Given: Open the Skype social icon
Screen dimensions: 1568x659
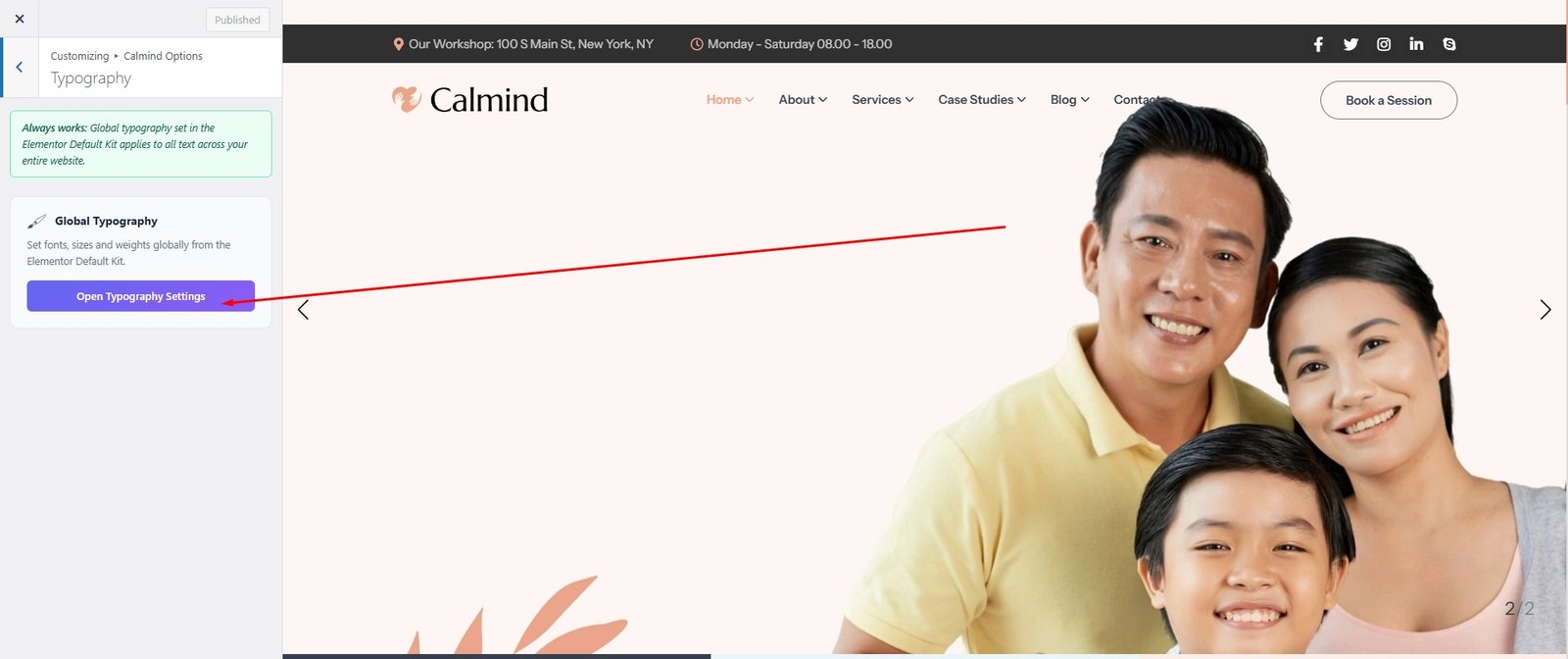Looking at the screenshot, I should click(x=1449, y=44).
